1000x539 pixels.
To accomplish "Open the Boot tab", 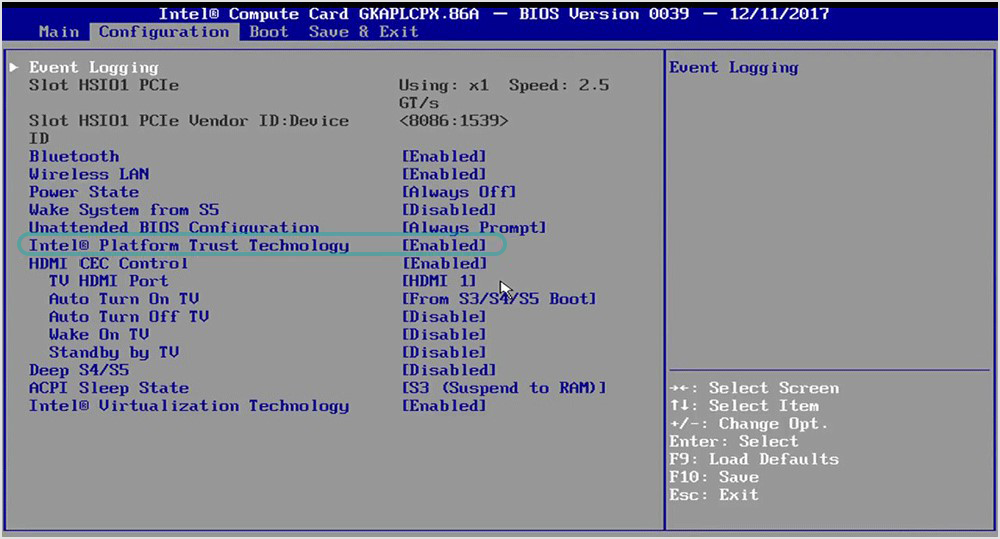I will pos(268,32).
